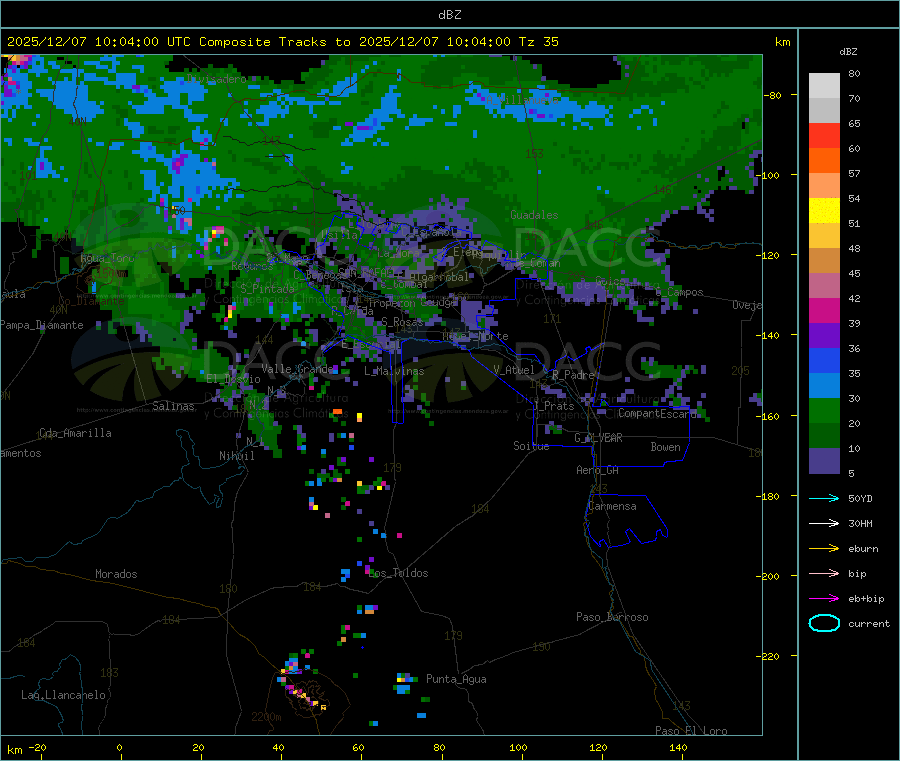This screenshot has height=761, width=900.
Task: Click the Soitue place label
Action: click(531, 446)
